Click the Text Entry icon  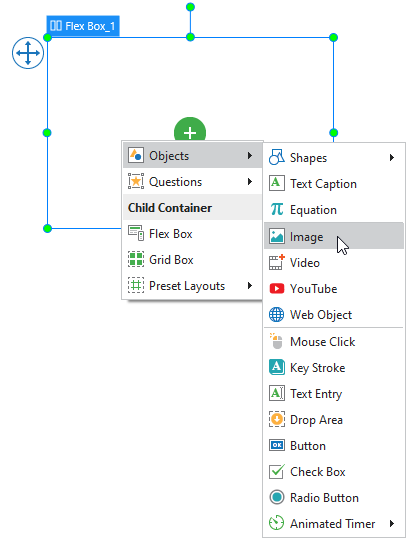[x=277, y=393]
